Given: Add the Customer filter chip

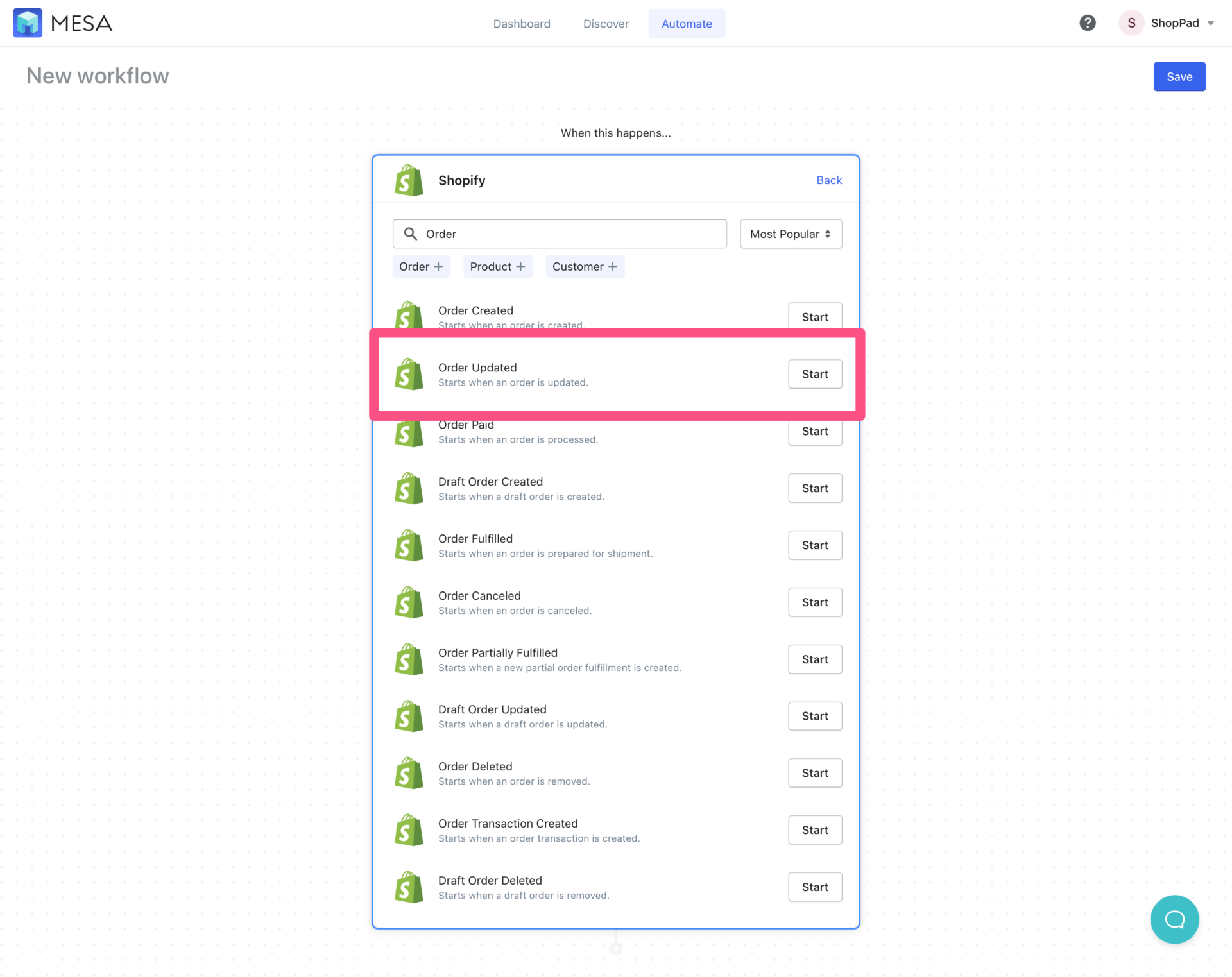Looking at the screenshot, I should point(585,266).
